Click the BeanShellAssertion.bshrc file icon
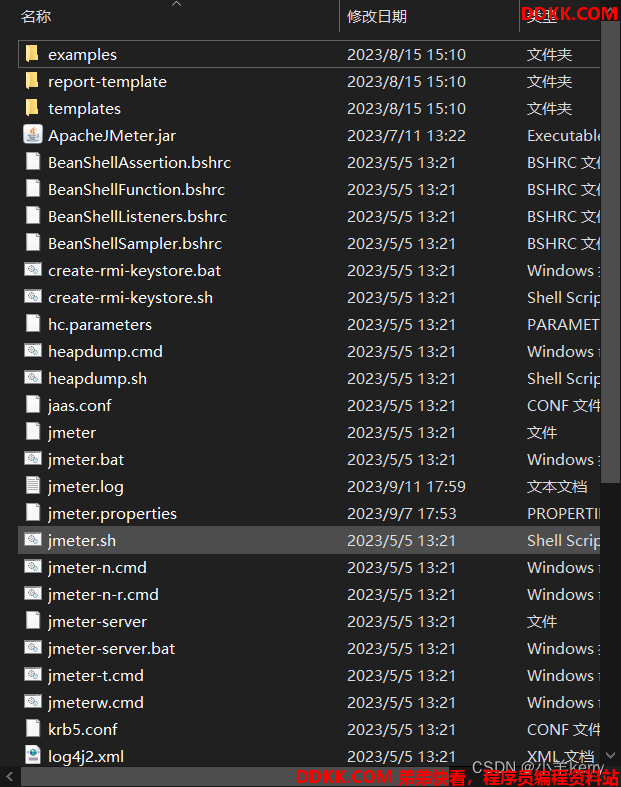This screenshot has width=621, height=787. pyautogui.click(x=33, y=162)
